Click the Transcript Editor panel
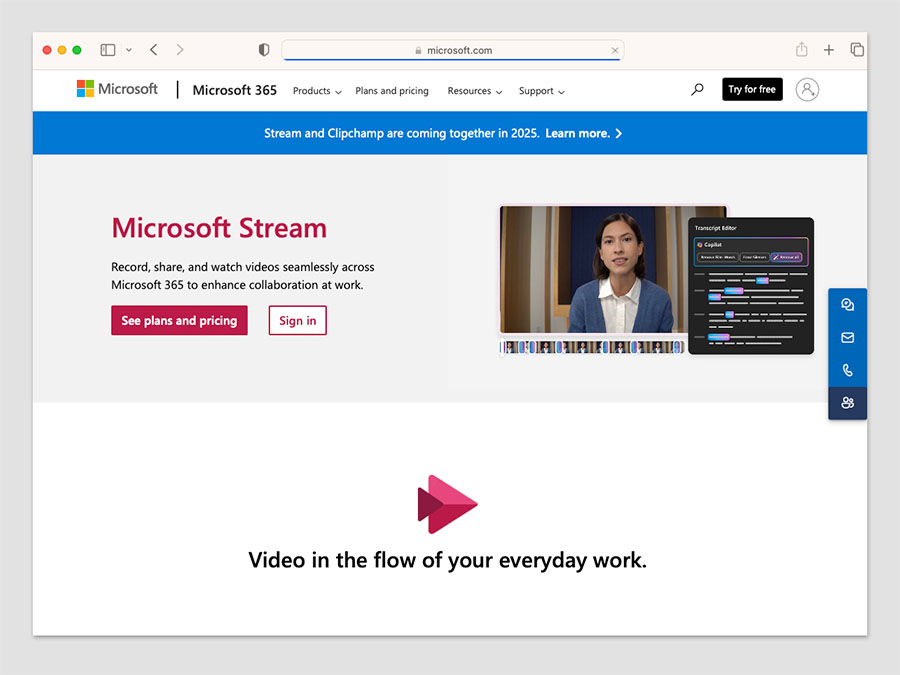The image size is (900, 675). (x=751, y=286)
